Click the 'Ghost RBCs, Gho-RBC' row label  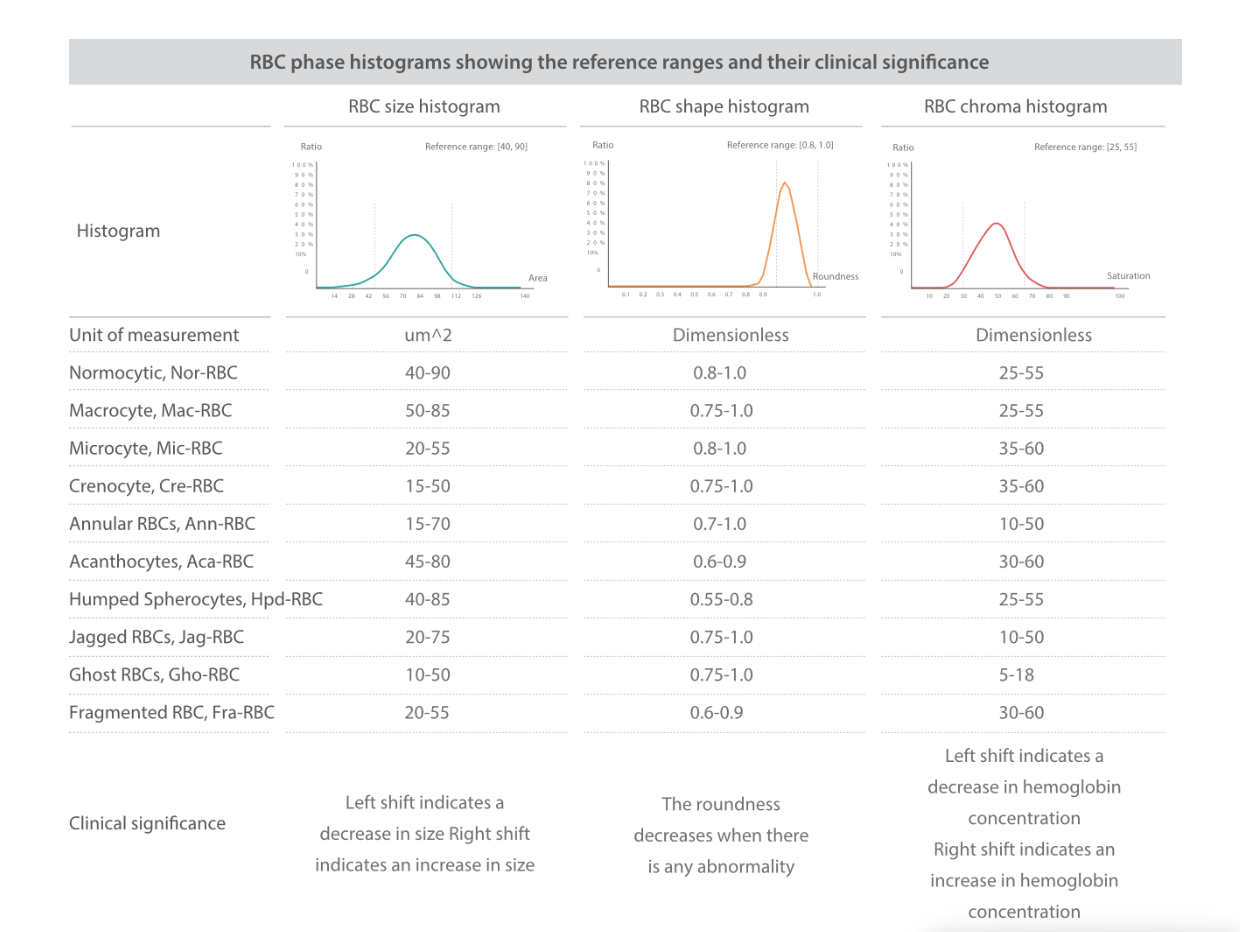click(x=154, y=675)
